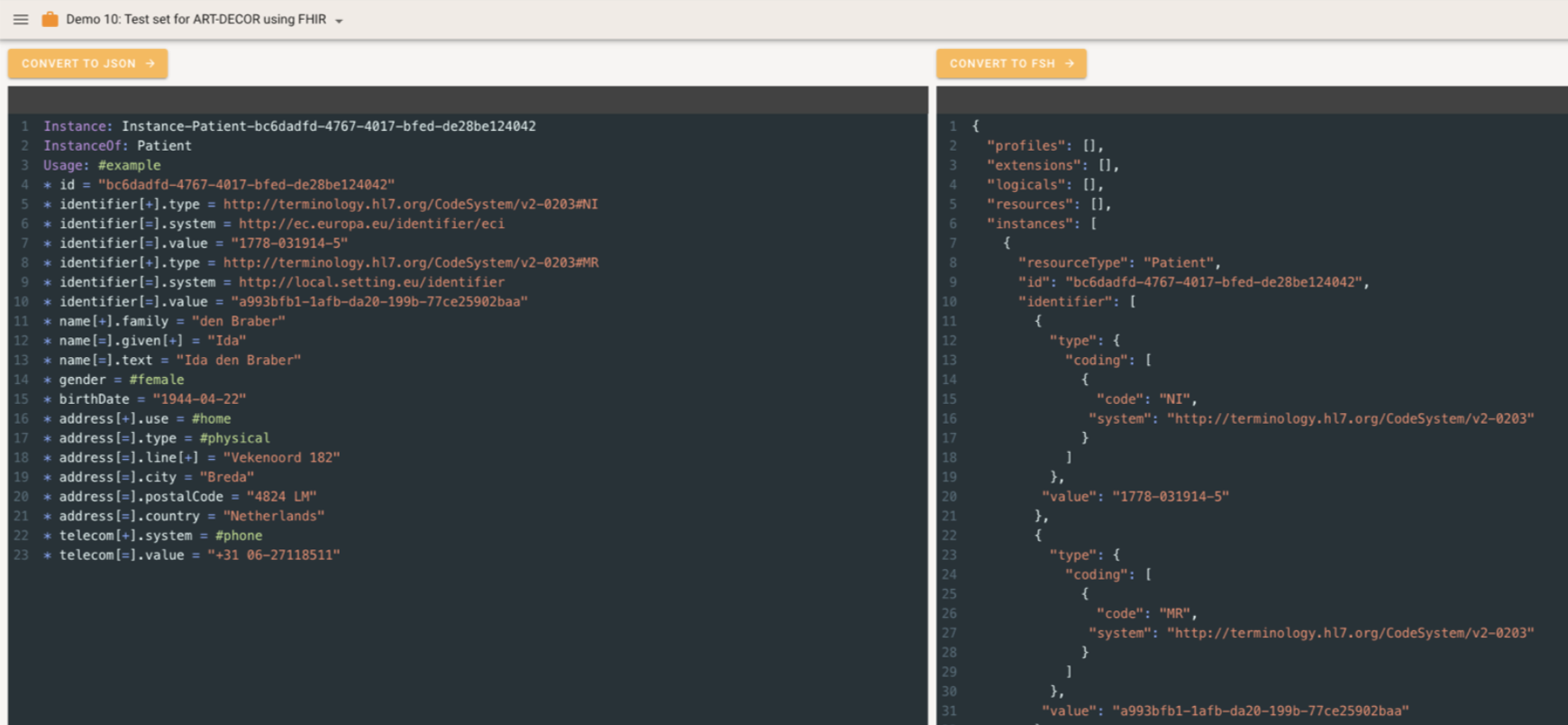Screen dimensions: 1568x725
Task: Click the "resourceType": "Patient" JSON line
Action: point(1119,263)
